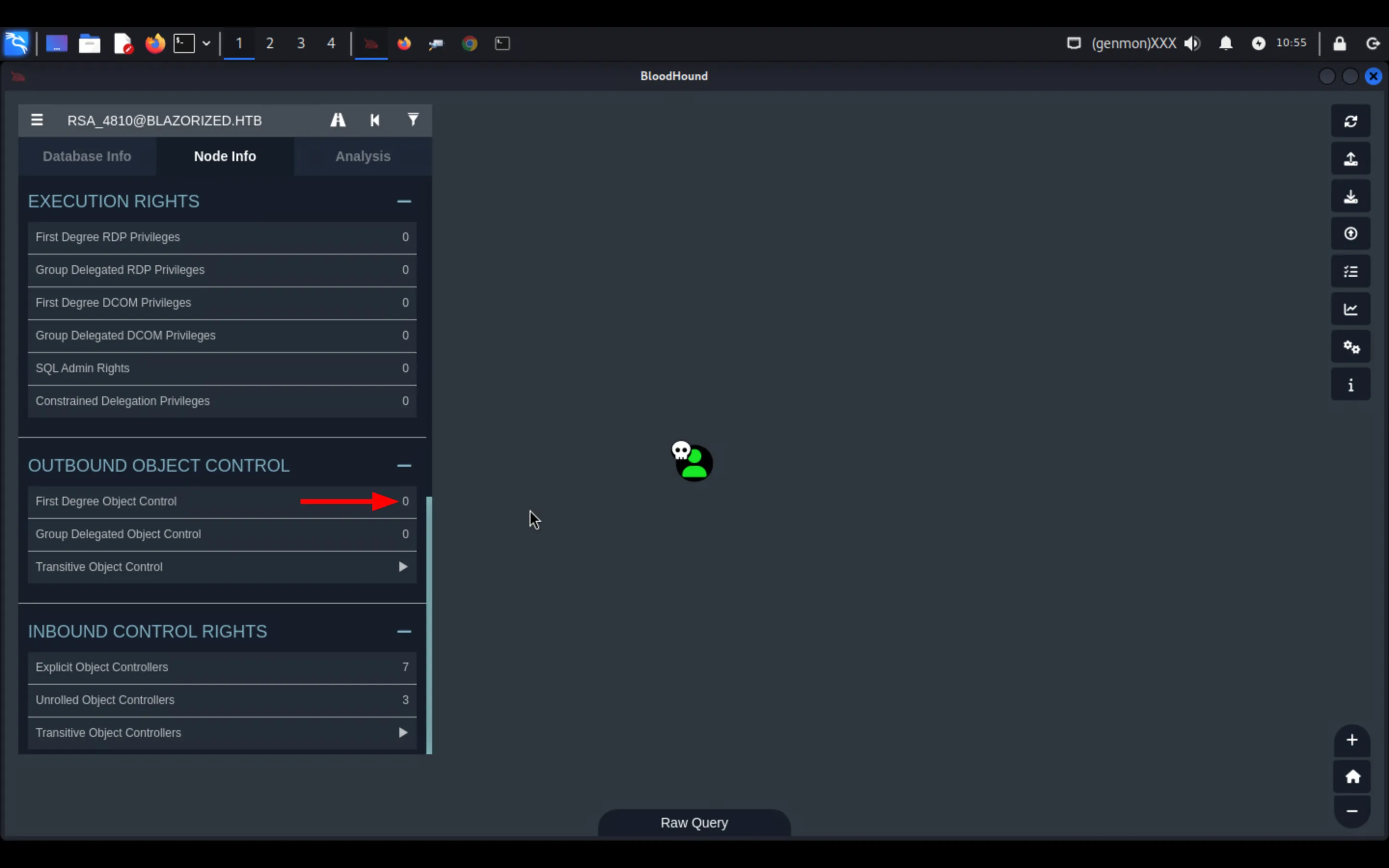
Task: Click Explicit Object Controllers row
Action: [x=222, y=667]
